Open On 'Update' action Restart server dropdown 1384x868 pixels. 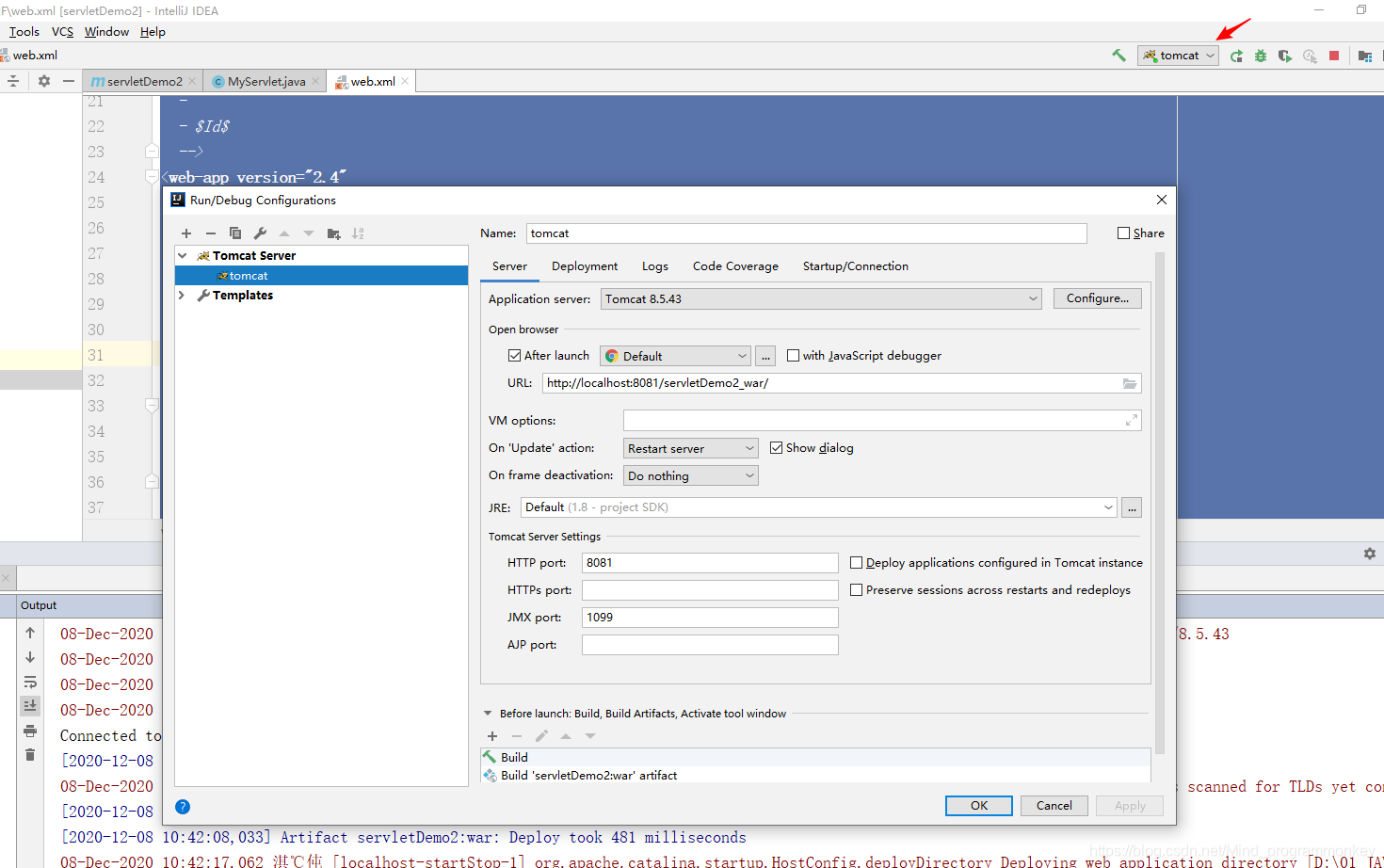point(690,448)
